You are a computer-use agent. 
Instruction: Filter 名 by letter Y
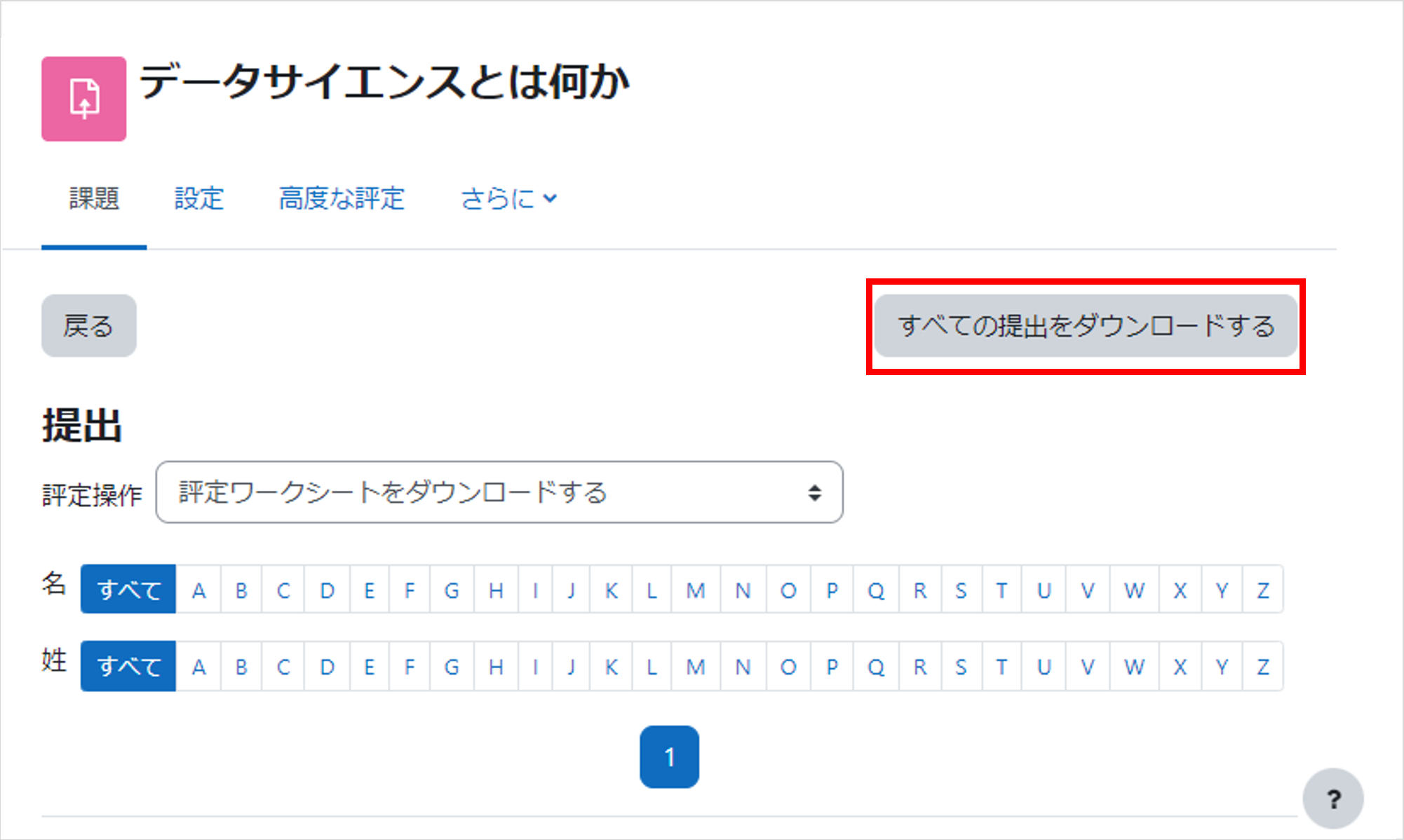point(1222,589)
